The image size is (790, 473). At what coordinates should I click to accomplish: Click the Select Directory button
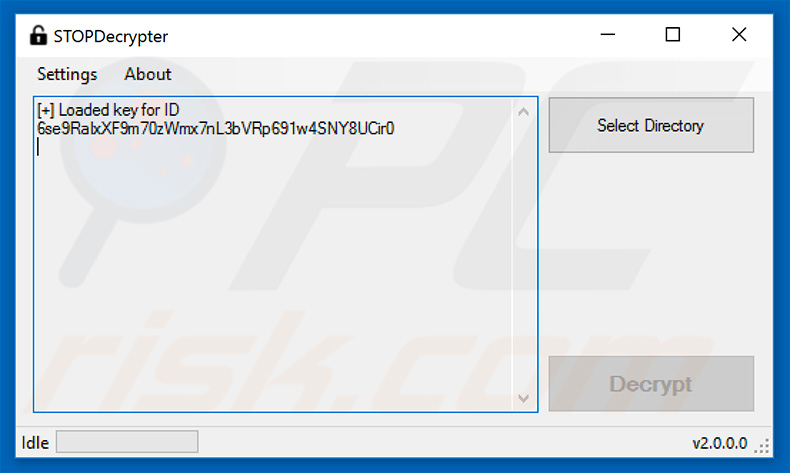coord(651,125)
